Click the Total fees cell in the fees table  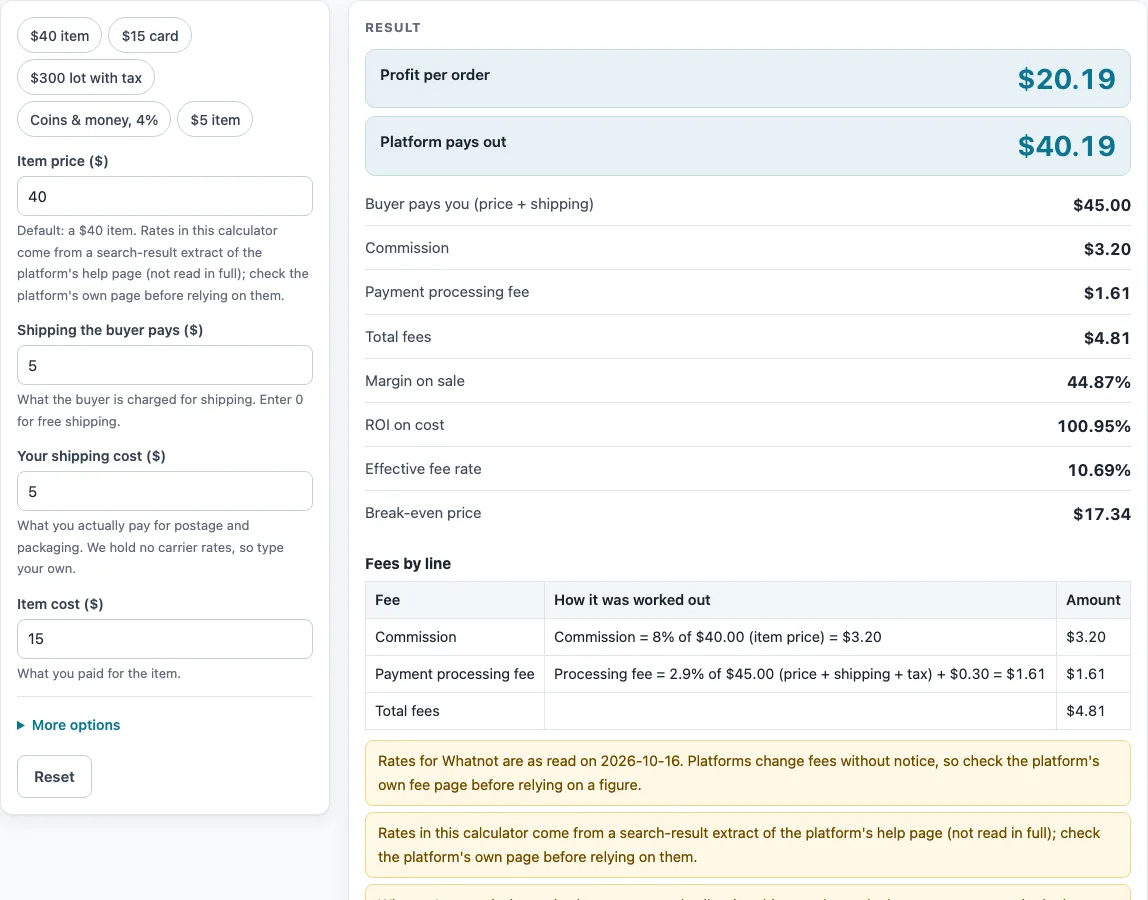(455, 710)
